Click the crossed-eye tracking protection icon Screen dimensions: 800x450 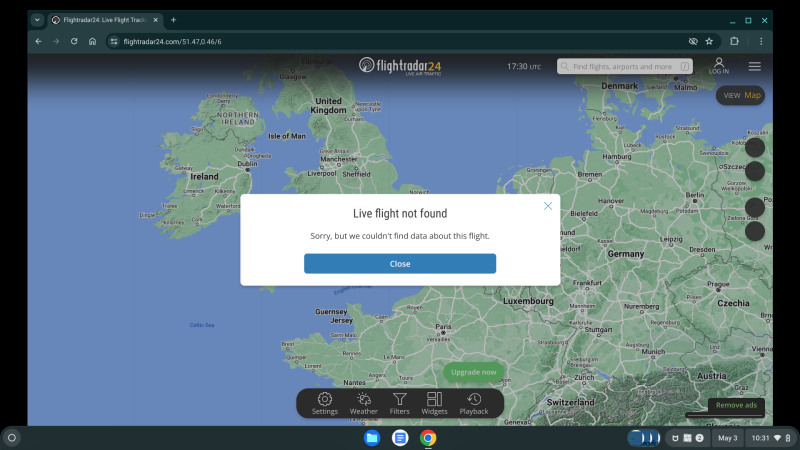693,41
